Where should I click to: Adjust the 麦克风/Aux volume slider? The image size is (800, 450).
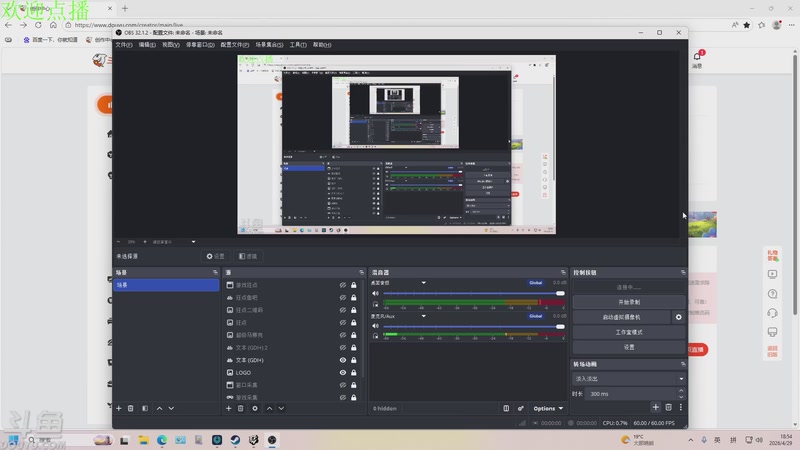(x=474, y=326)
